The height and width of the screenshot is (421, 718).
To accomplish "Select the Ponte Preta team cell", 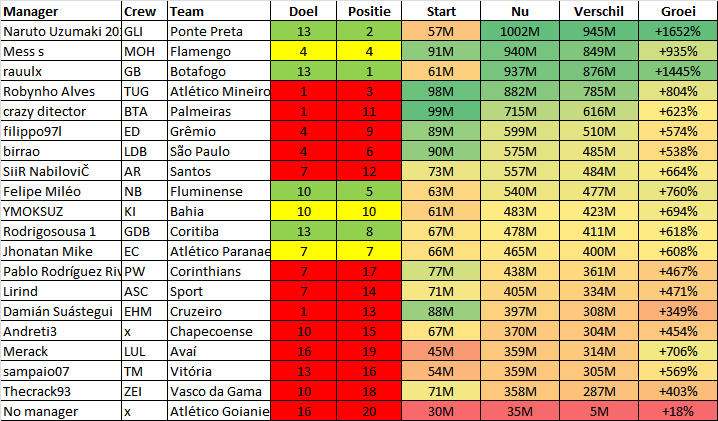I will 219,31.
